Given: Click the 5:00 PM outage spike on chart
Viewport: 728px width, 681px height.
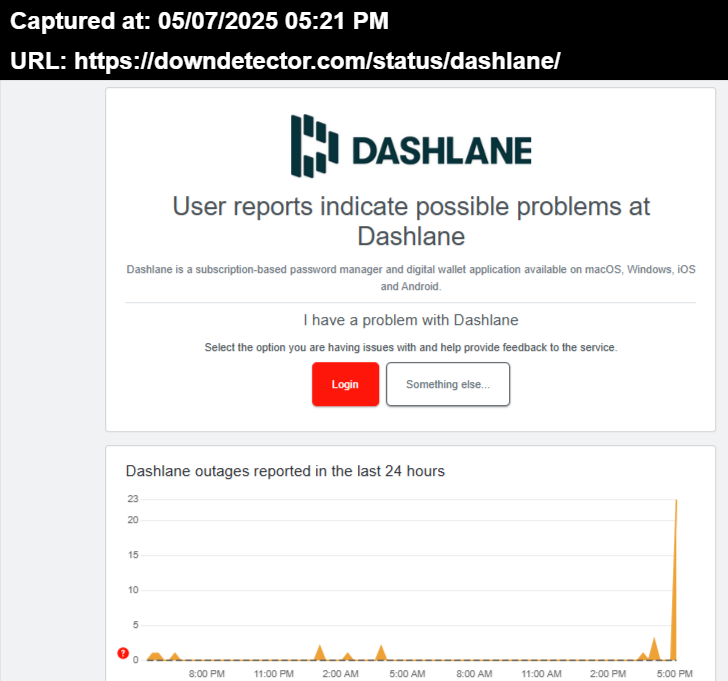Looking at the screenshot, I should (676, 580).
